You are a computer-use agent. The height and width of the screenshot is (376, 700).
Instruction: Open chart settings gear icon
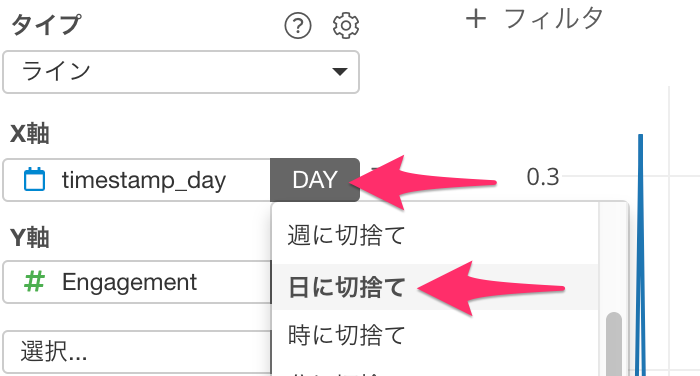click(346, 26)
